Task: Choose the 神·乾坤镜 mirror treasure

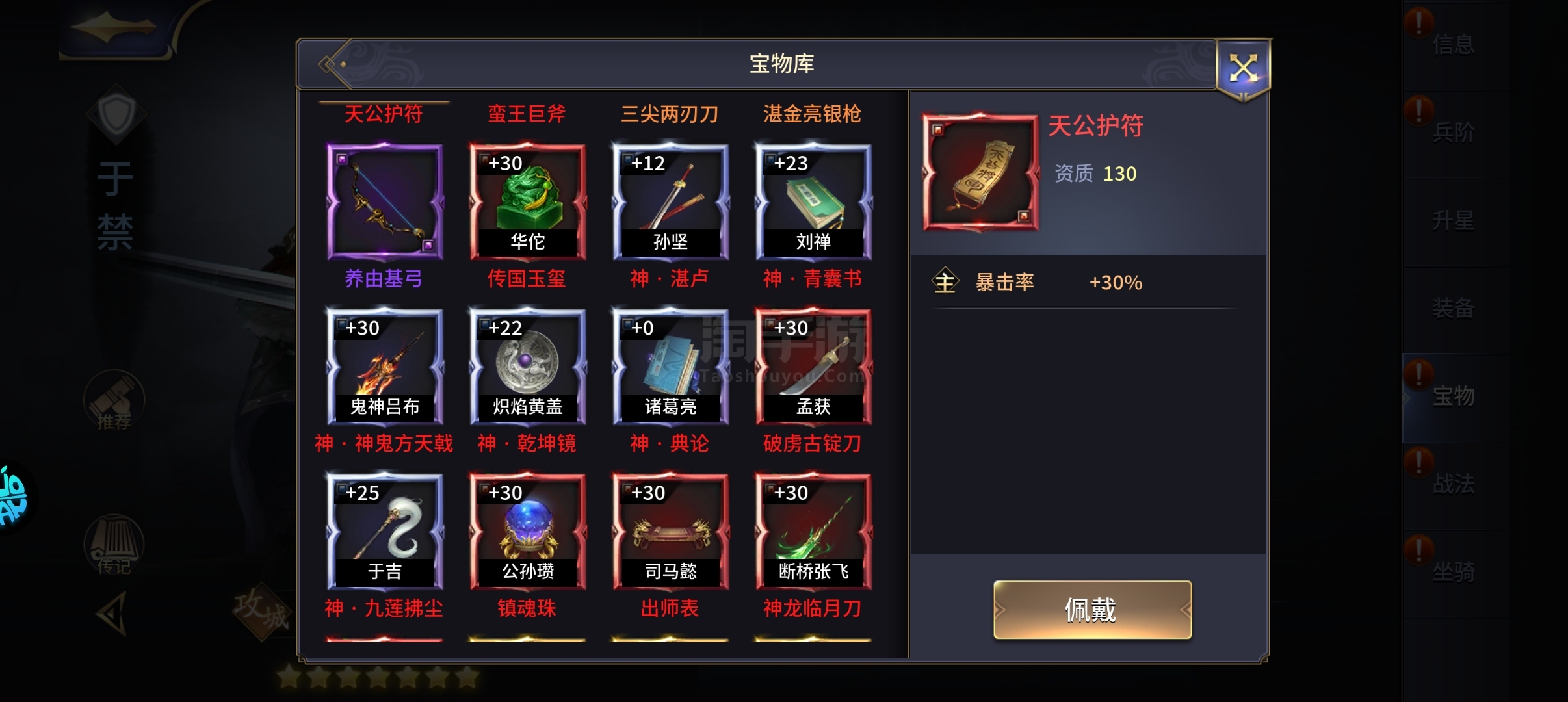Action: pyautogui.click(x=527, y=367)
